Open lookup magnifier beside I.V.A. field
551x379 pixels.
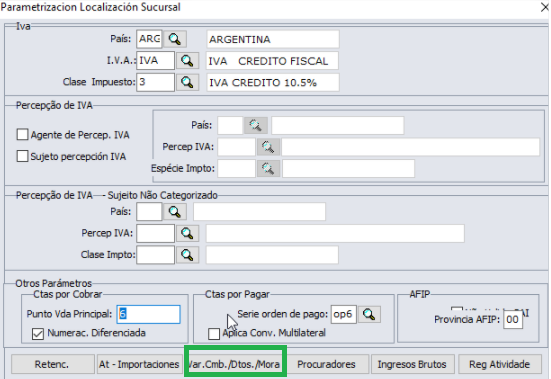[187, 61]
